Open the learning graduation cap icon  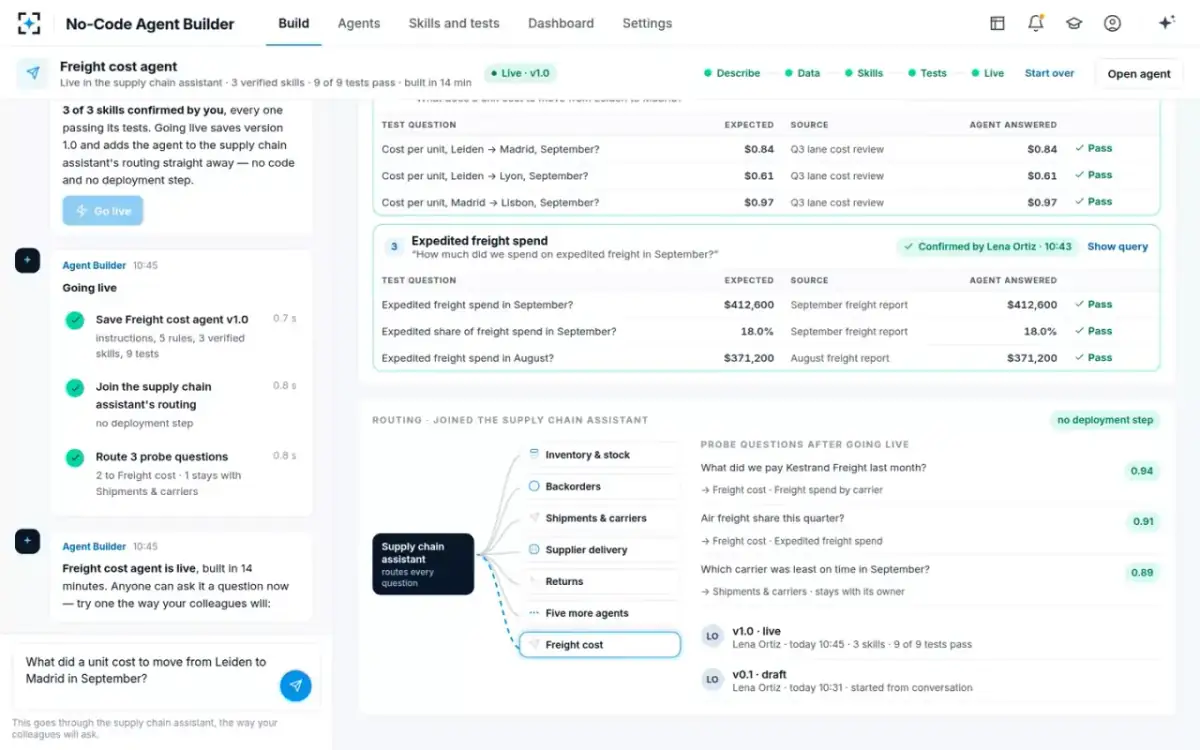tap(1074, 23)
